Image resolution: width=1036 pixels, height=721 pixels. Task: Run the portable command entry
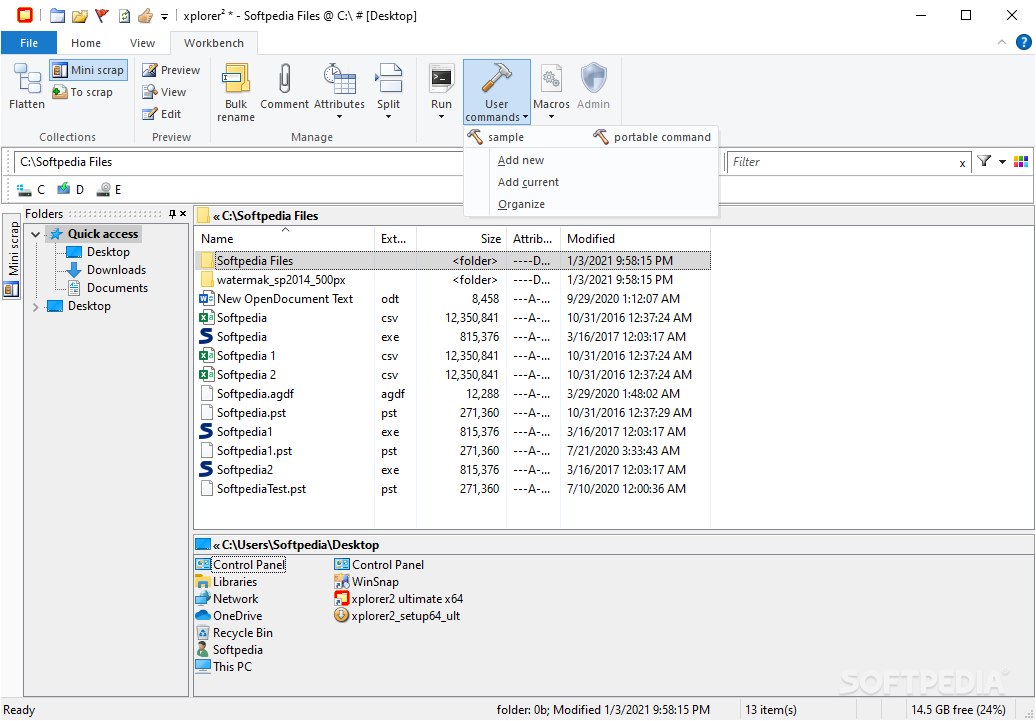[x=651, y=137]
